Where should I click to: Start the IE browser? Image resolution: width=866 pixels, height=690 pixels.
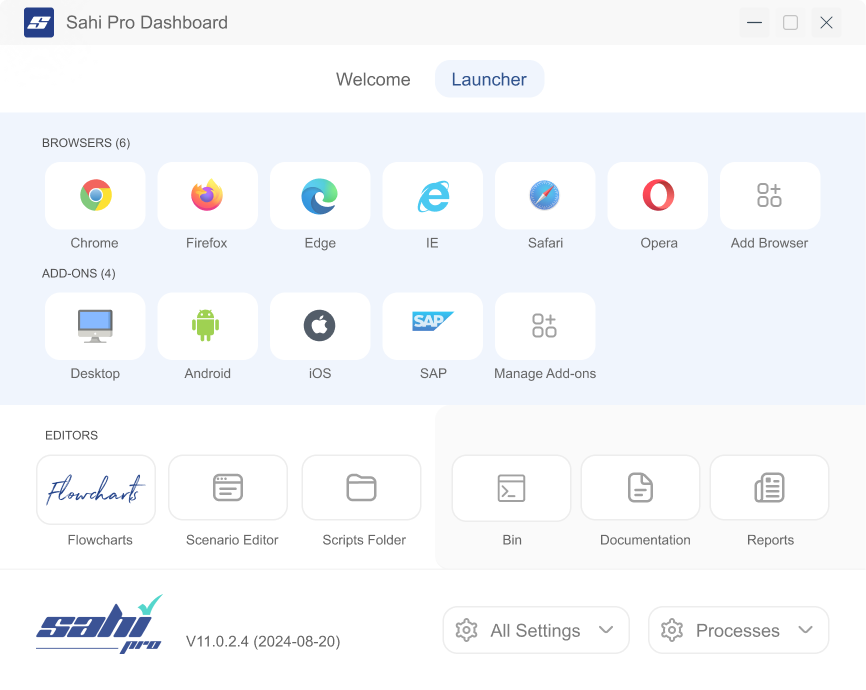click(x=432, y=196)
